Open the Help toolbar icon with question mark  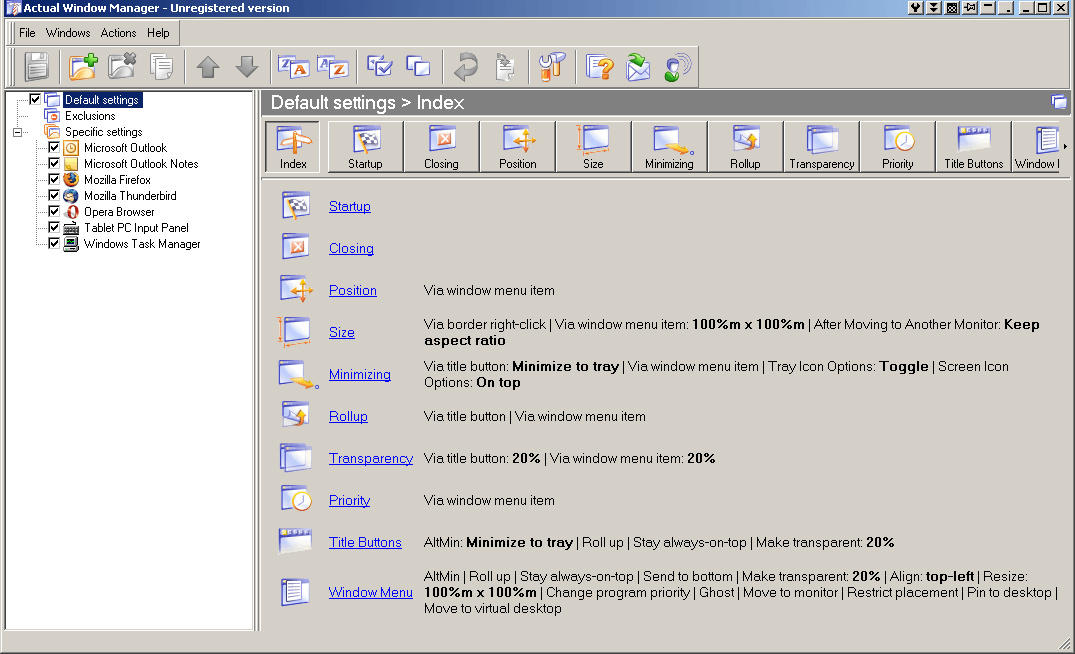[598, 67]
